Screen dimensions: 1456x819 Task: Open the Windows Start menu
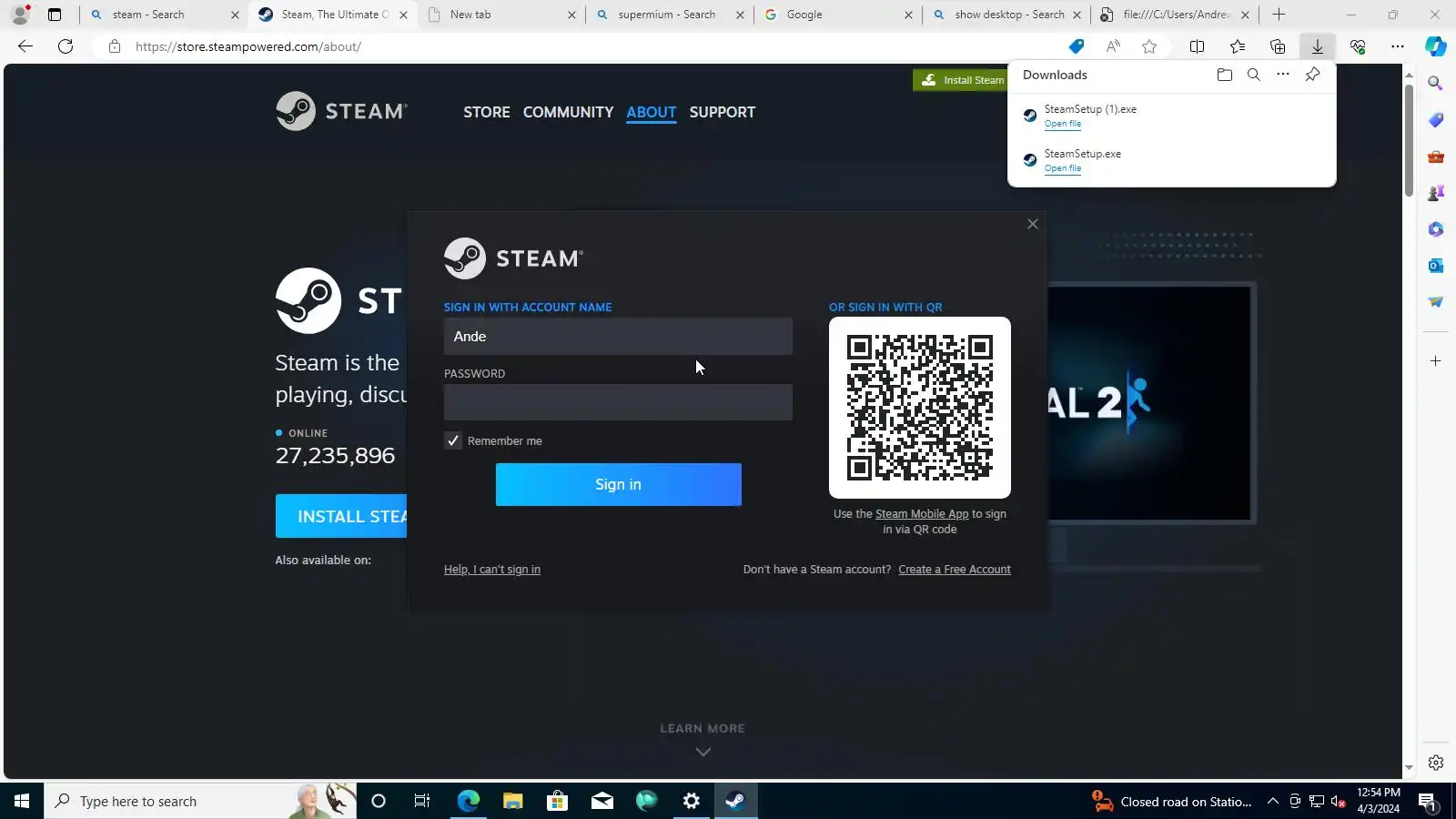[22, 801]
